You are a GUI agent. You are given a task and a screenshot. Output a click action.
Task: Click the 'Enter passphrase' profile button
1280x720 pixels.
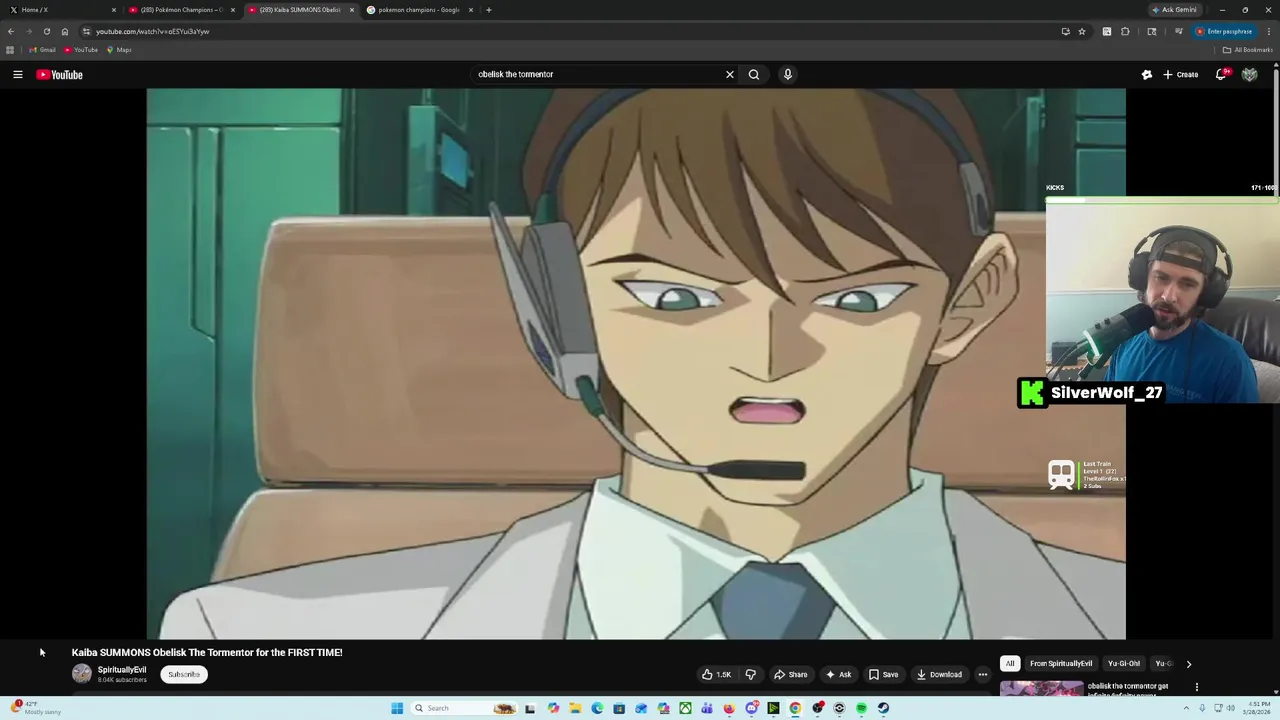[x=1223, y=31]
